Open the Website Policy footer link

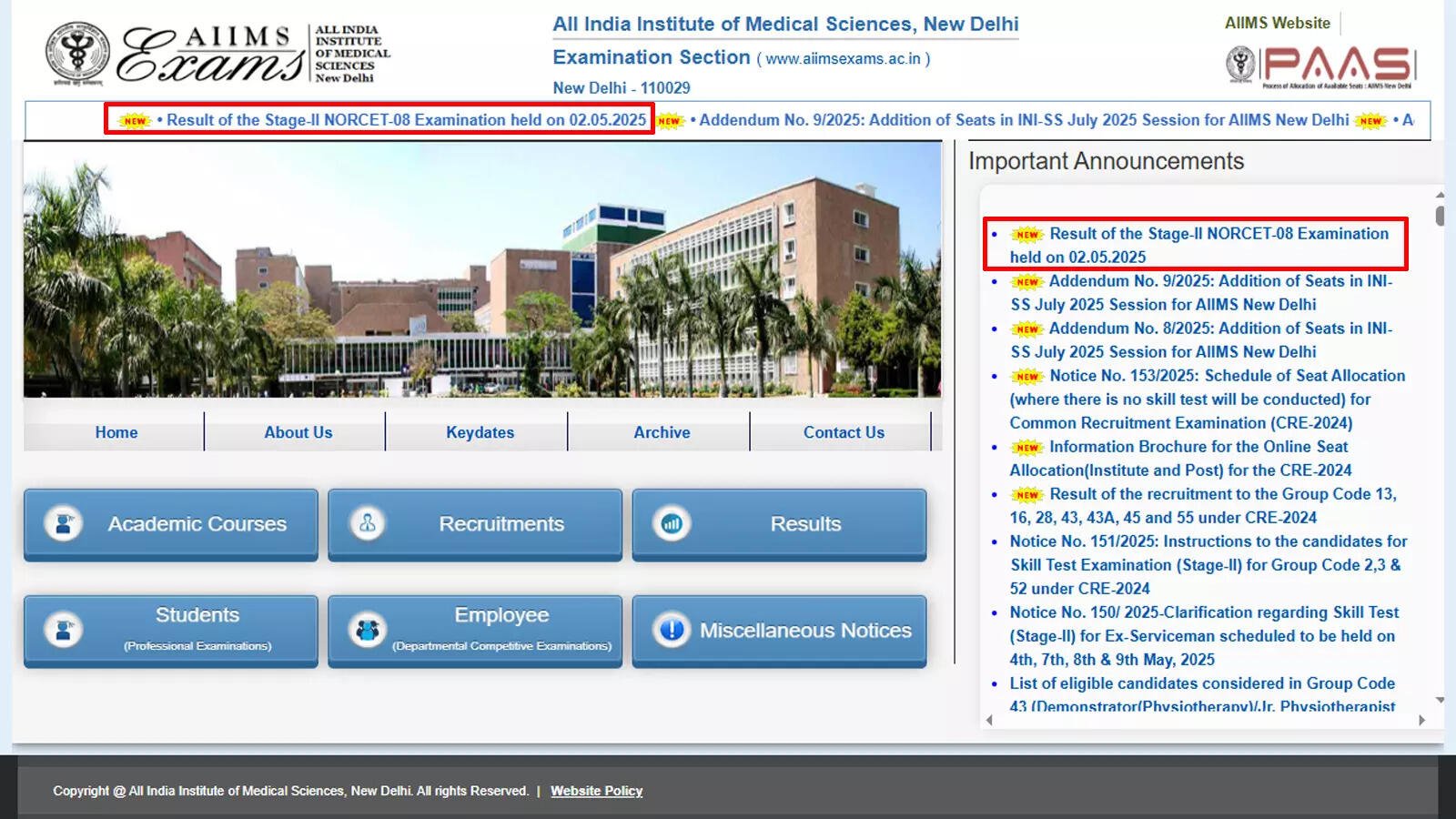pos(596,791)
